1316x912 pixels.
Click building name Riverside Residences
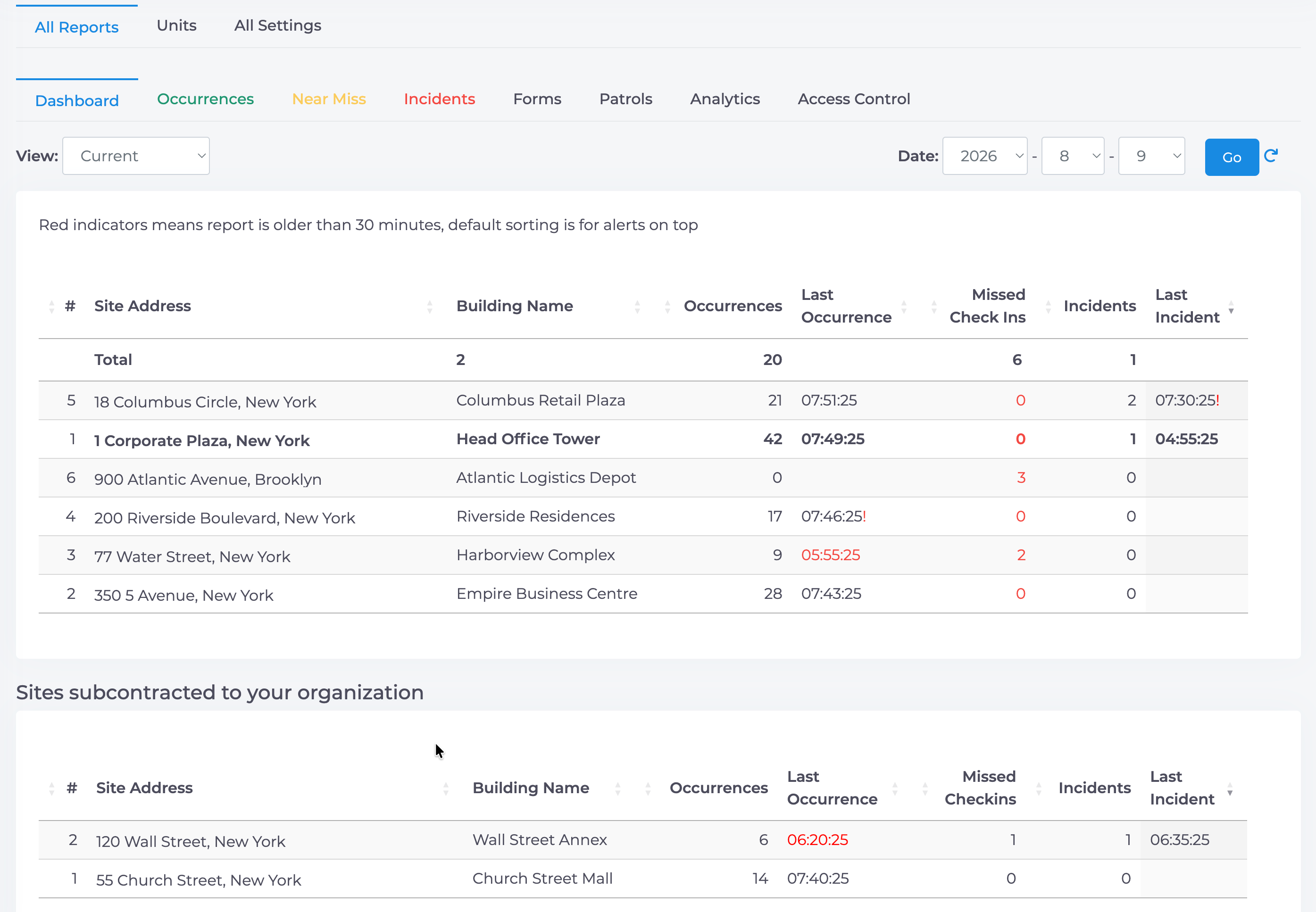(535, 516)
